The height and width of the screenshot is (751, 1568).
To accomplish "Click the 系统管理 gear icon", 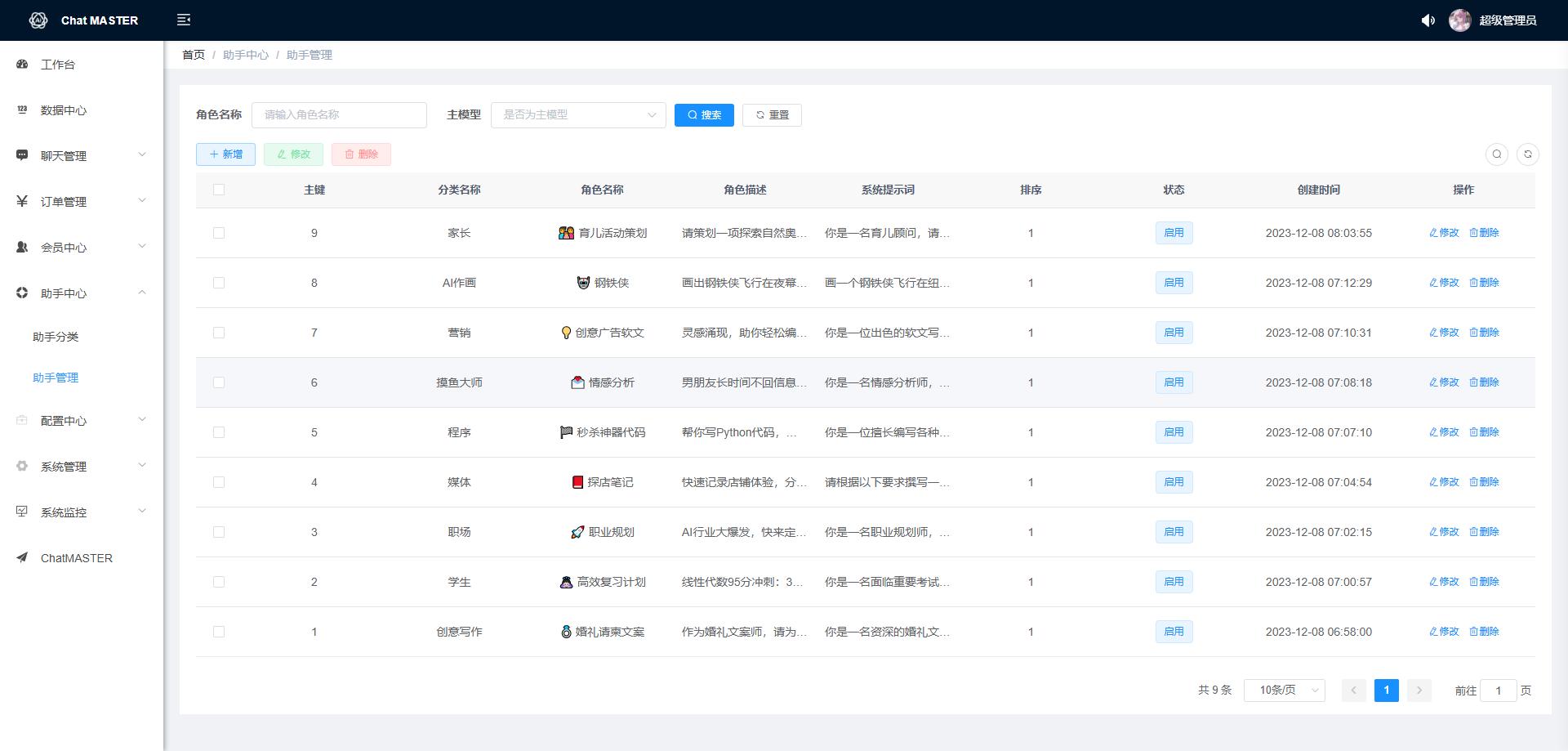I will pos(22,466).
